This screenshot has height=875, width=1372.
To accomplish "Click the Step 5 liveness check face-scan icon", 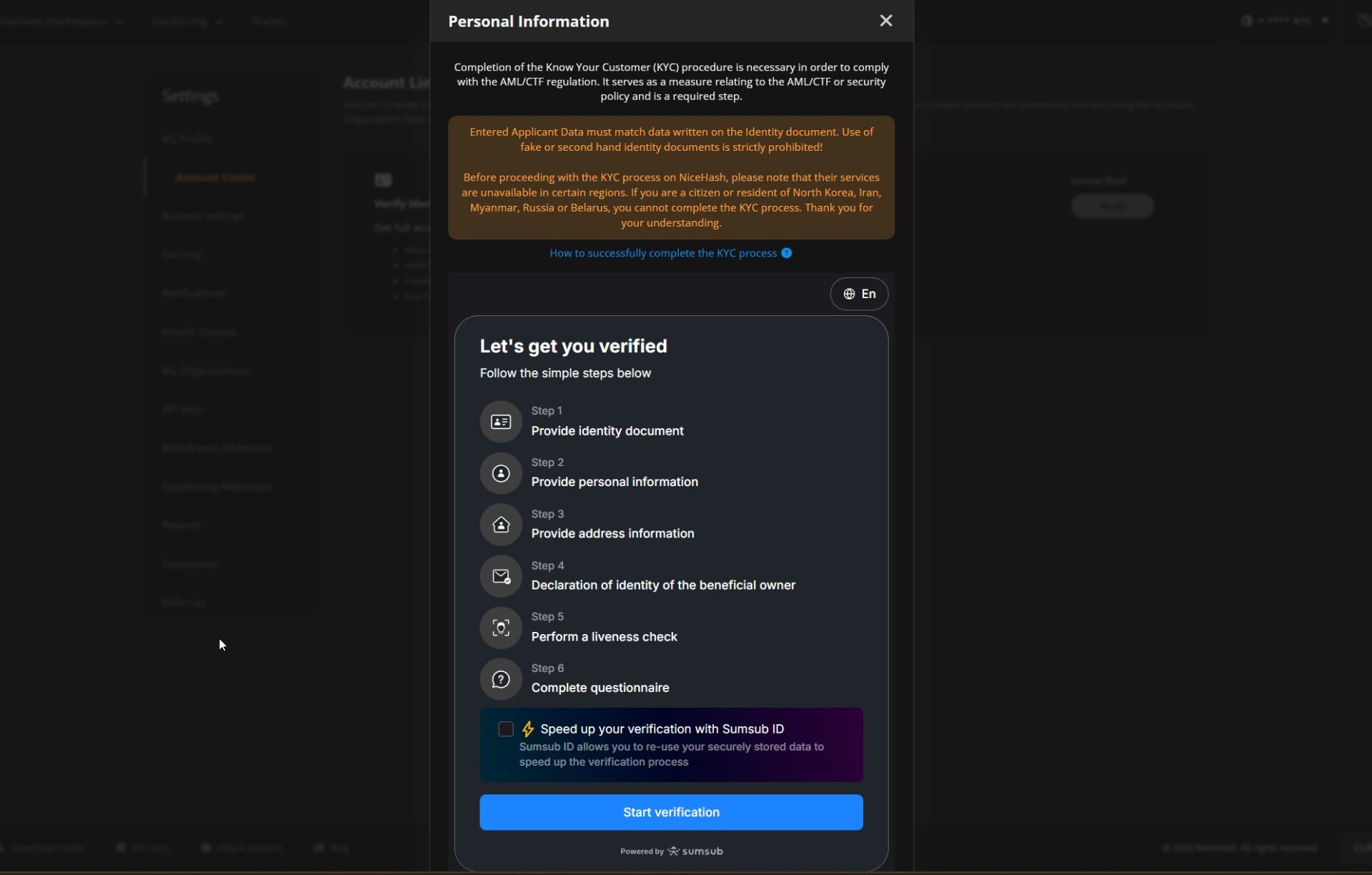I will (500, 628).
